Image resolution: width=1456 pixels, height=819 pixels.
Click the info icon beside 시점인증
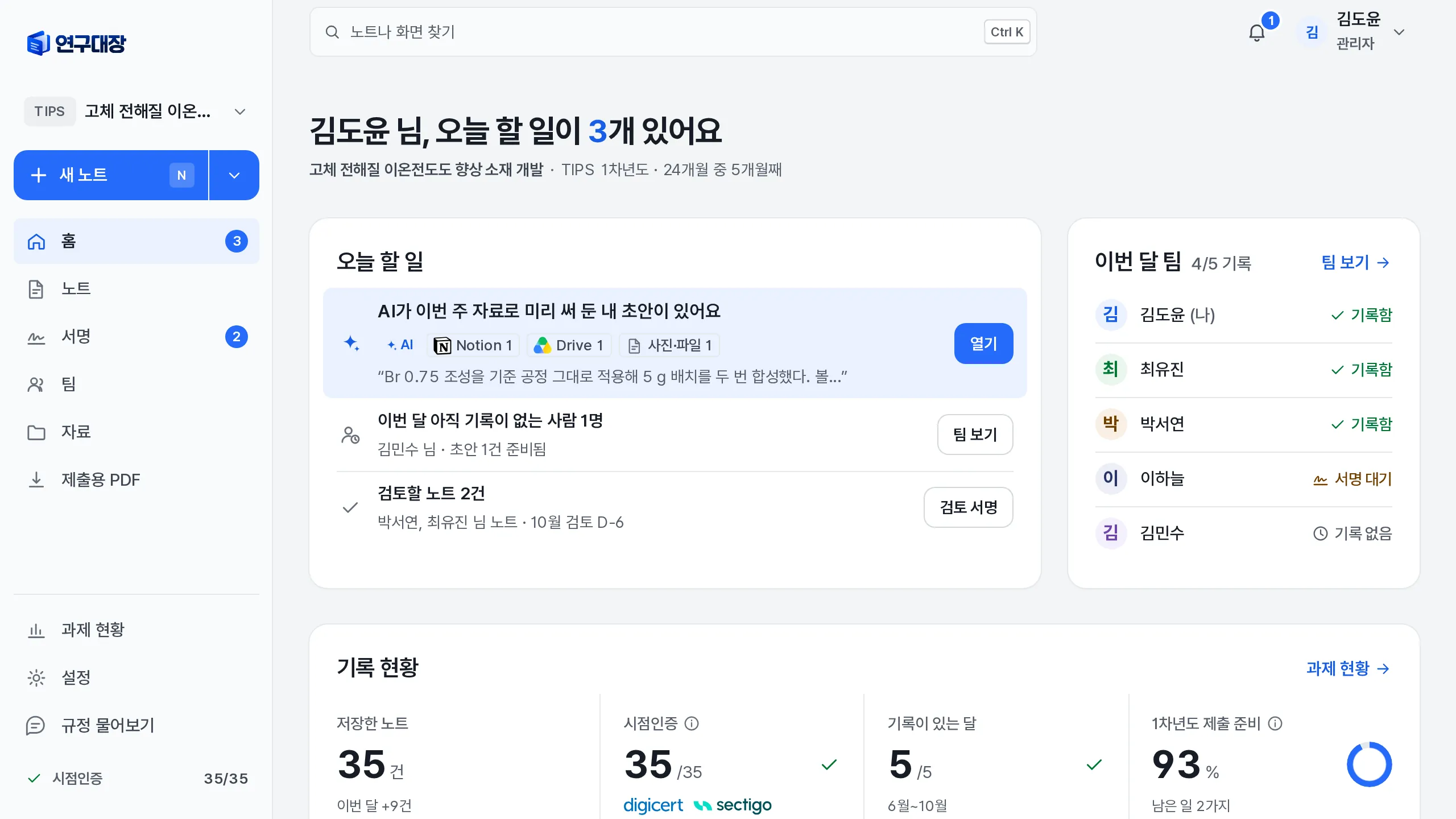coord(692,723)
